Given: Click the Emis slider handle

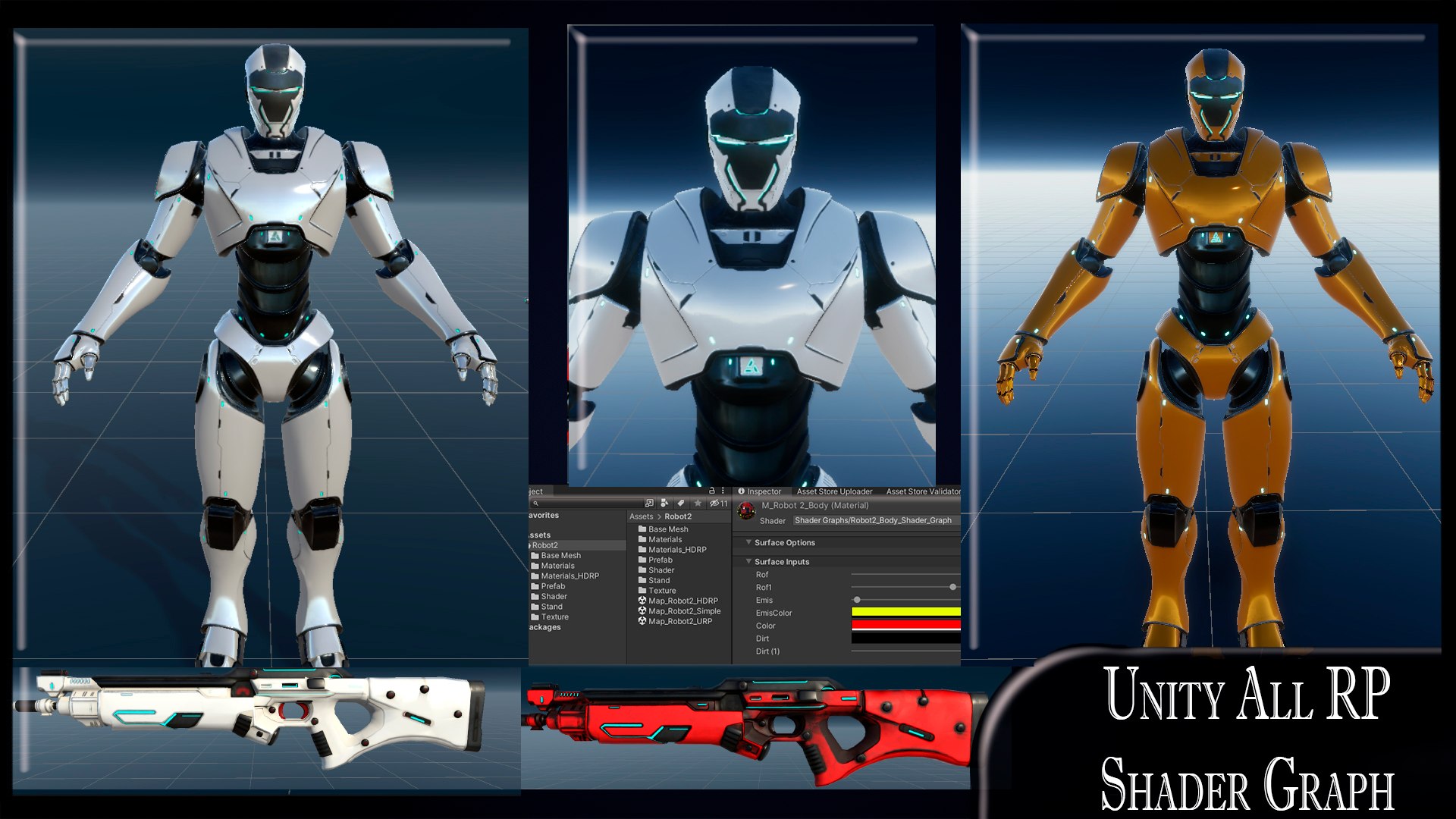Looking at the screenshot, I should (x=857, y=600).
